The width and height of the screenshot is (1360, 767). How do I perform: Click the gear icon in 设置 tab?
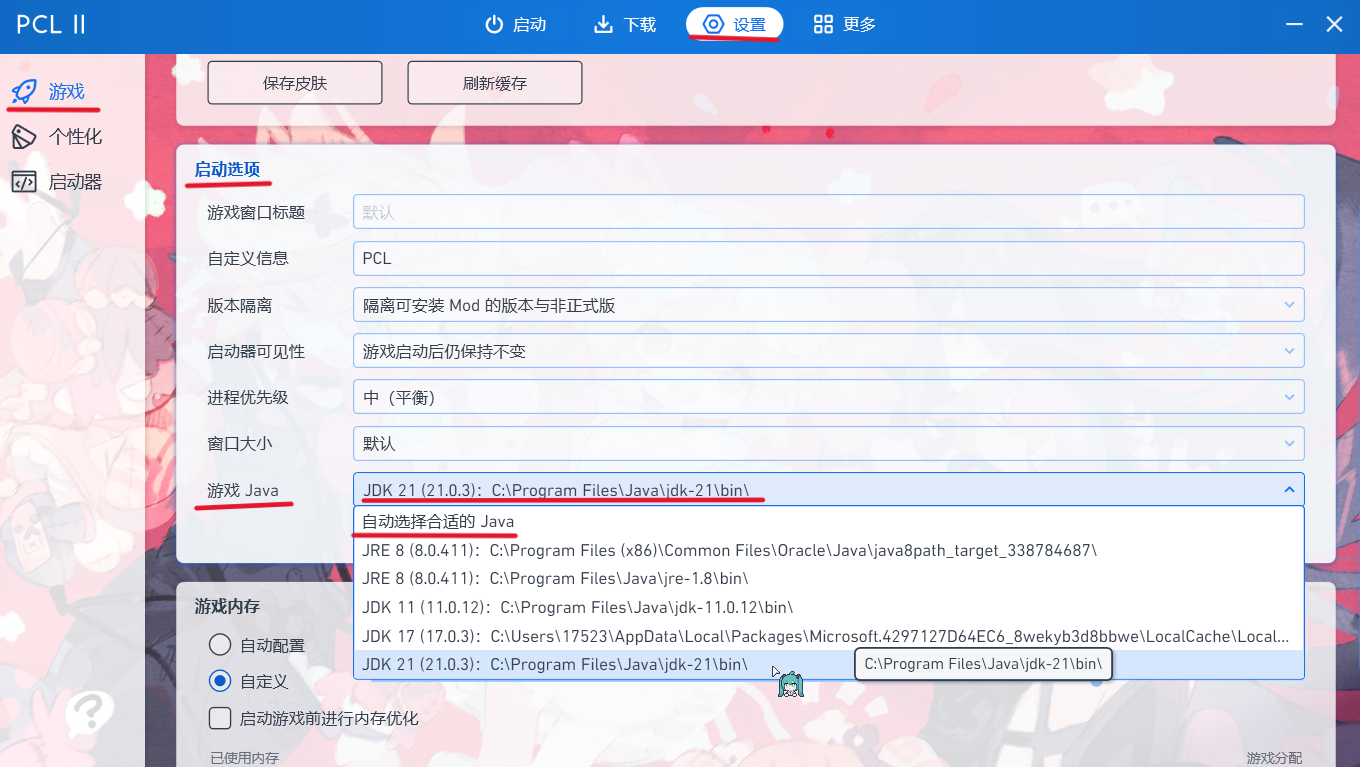click(713, 25)
